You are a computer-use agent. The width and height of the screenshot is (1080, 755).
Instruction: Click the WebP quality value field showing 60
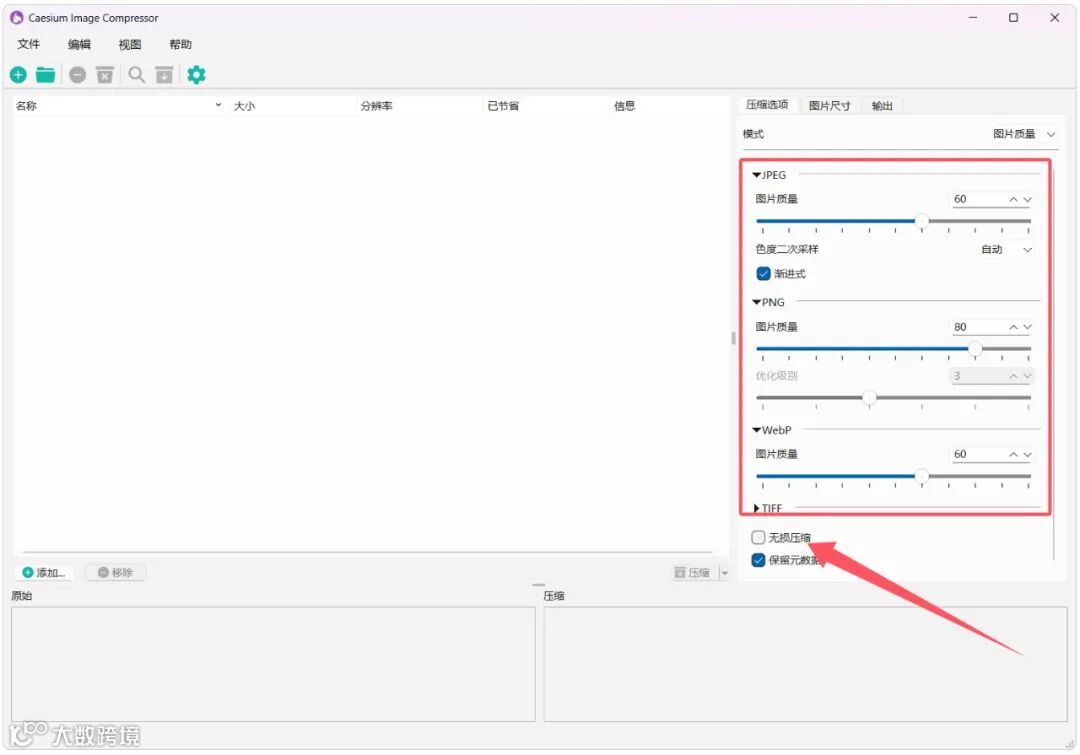(x=978, y=454)
